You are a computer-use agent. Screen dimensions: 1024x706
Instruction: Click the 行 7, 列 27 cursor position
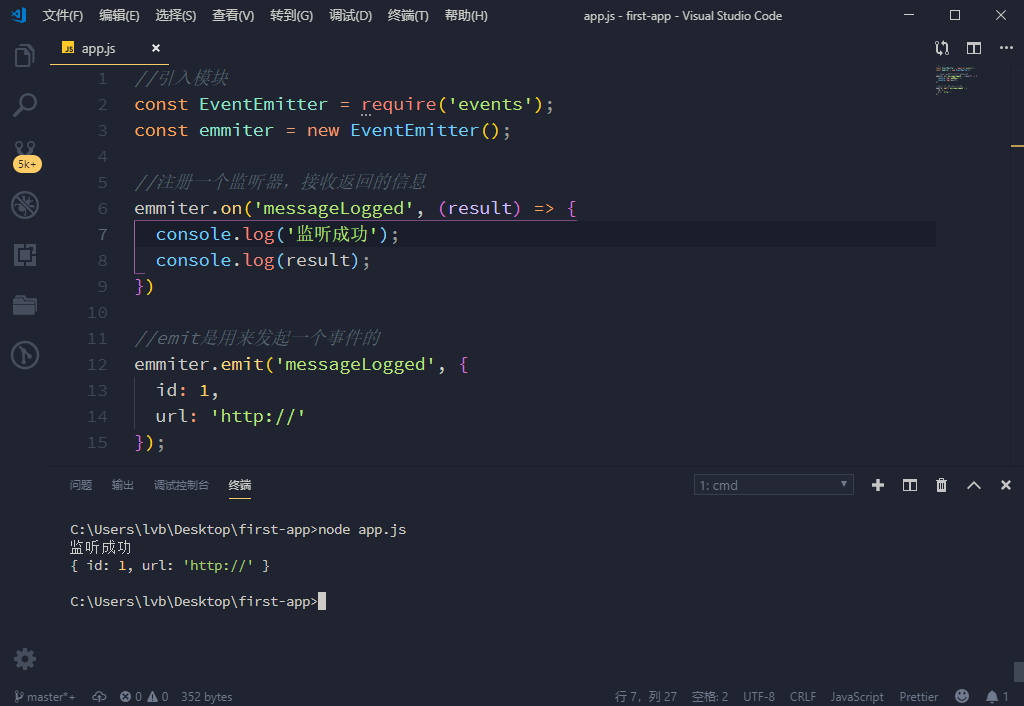tap(645, 697)
